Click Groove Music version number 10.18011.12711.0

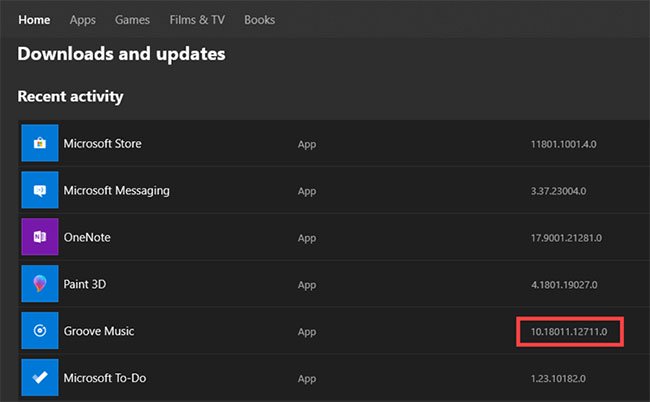569,332
